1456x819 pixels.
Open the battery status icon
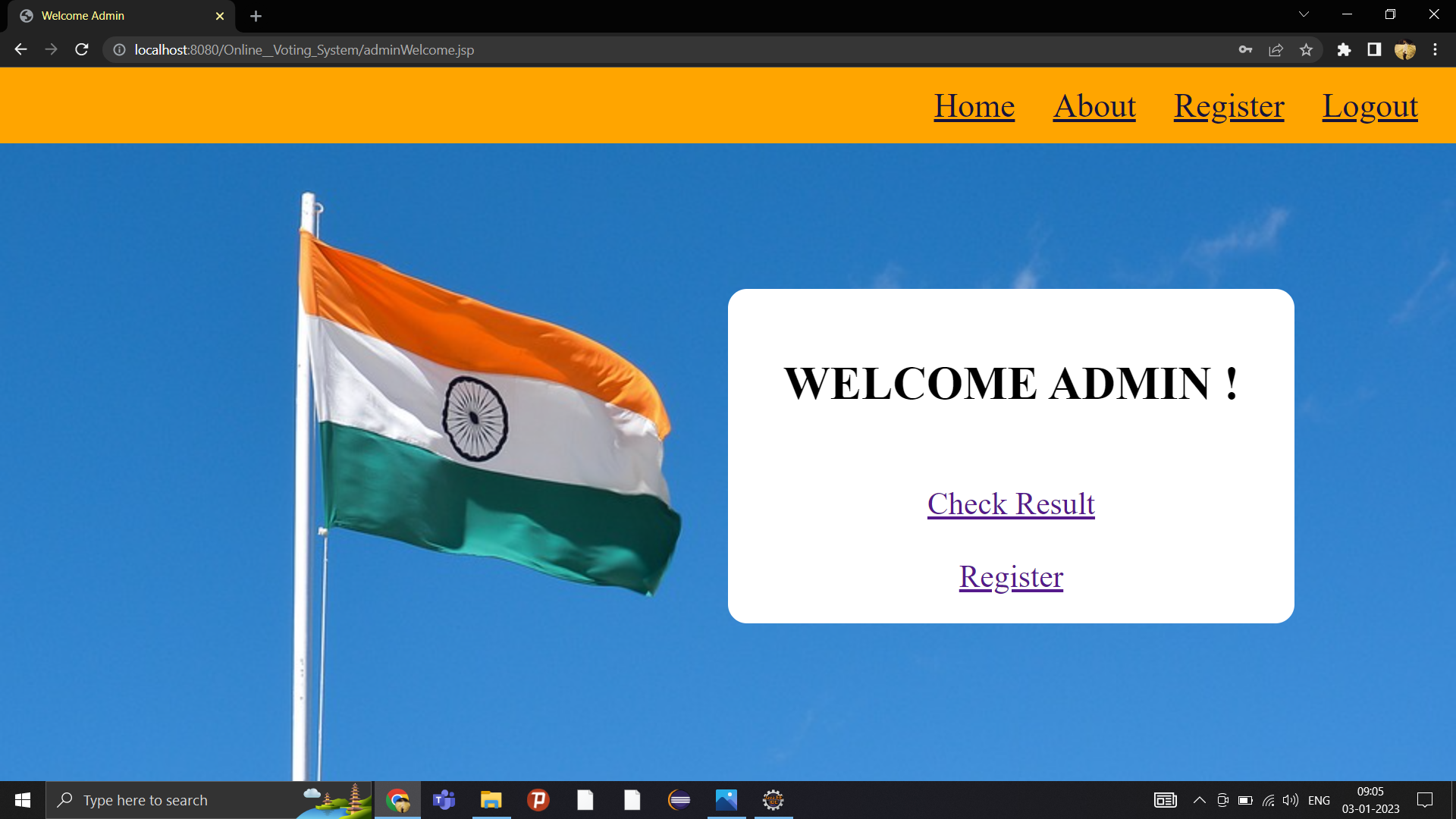pyautogui.click(x=1245, y=800)
